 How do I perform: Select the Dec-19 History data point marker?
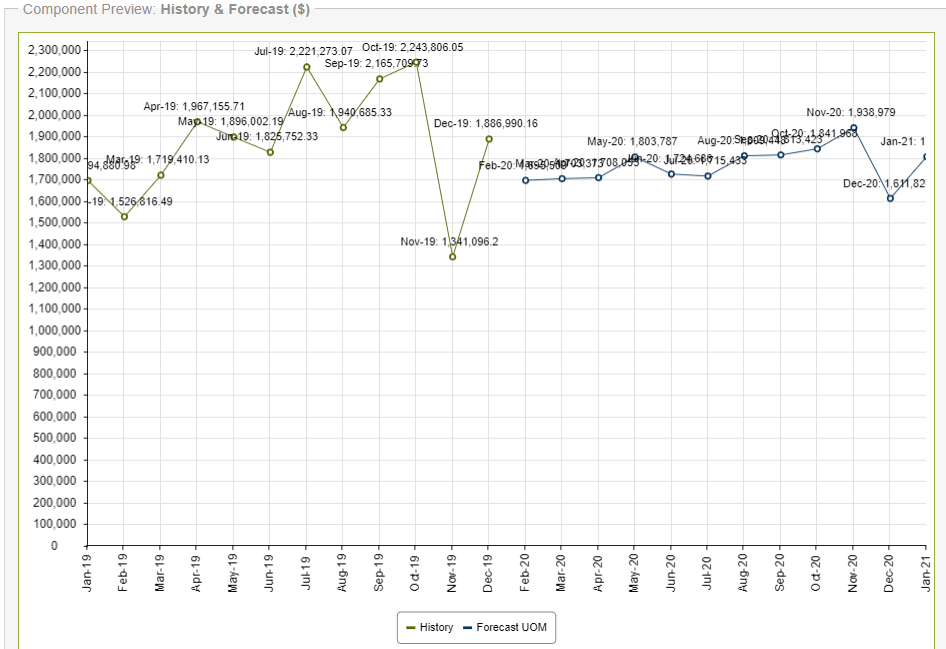[489, 139]
